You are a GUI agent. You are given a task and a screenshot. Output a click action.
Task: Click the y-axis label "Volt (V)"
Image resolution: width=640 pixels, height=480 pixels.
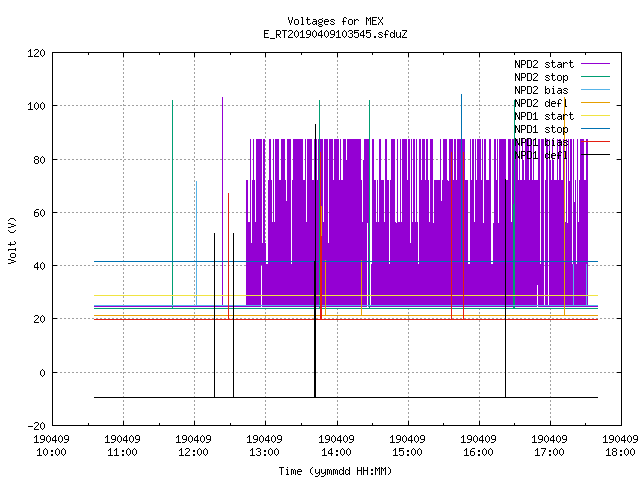tap(13, 240)
